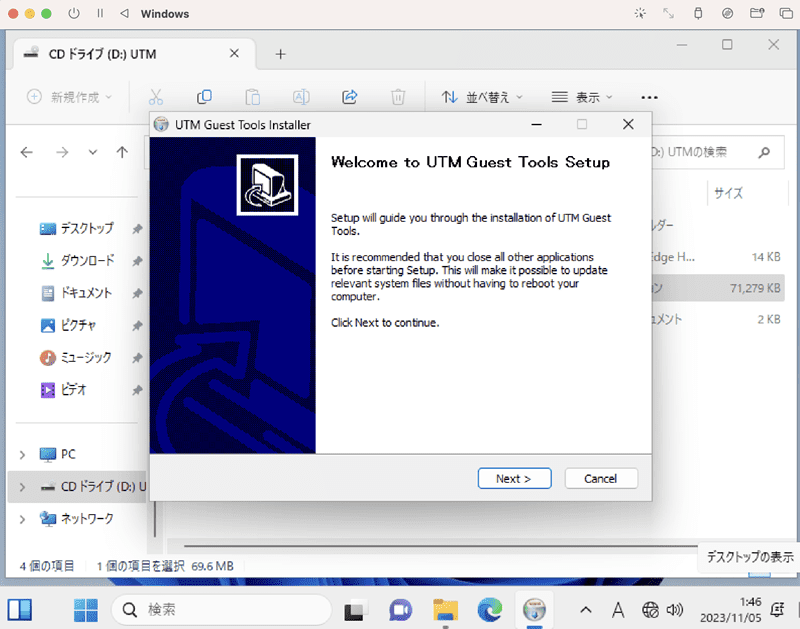Click the capture mouse cursor icon
800x629 pixels.
point(640,13)
